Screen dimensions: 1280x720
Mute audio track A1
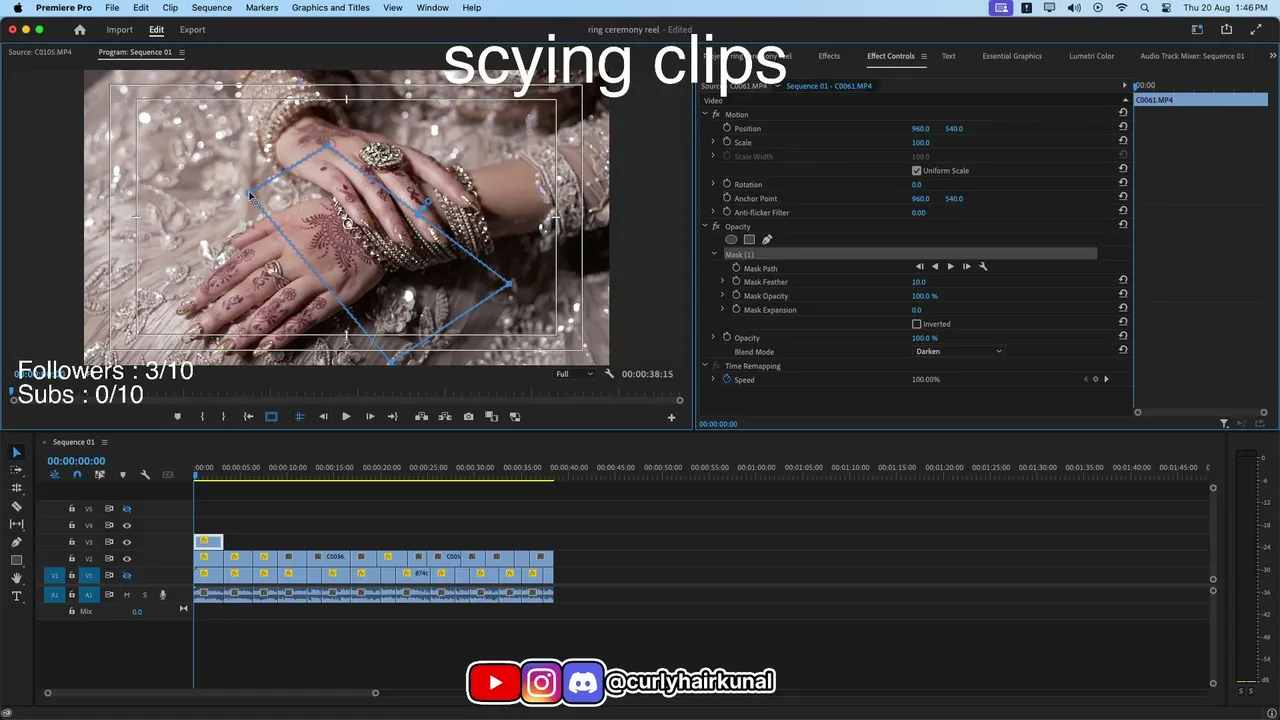click(x=126, y=595)
